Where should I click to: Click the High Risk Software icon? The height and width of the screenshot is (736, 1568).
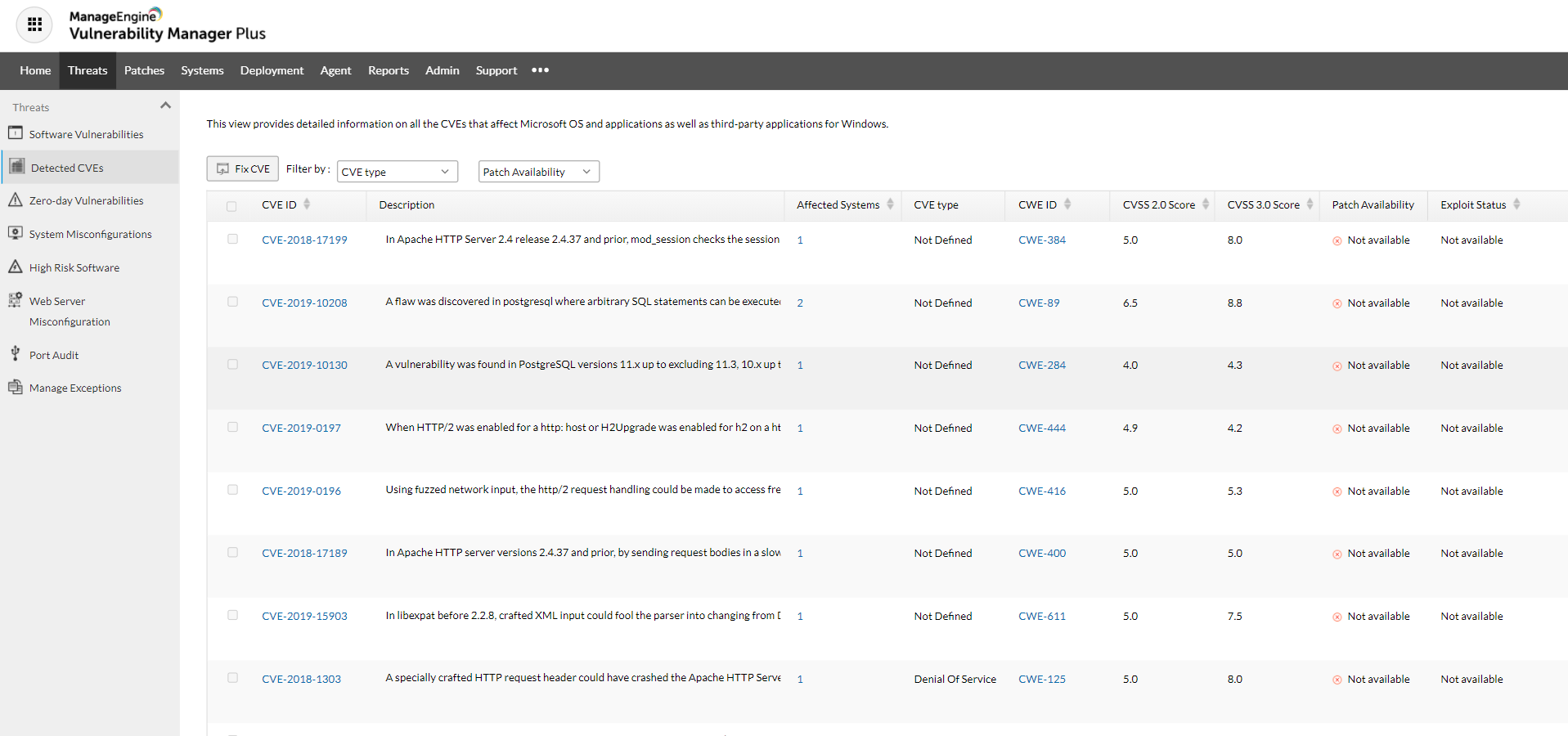pyautogui.click(x=16, y=267)
